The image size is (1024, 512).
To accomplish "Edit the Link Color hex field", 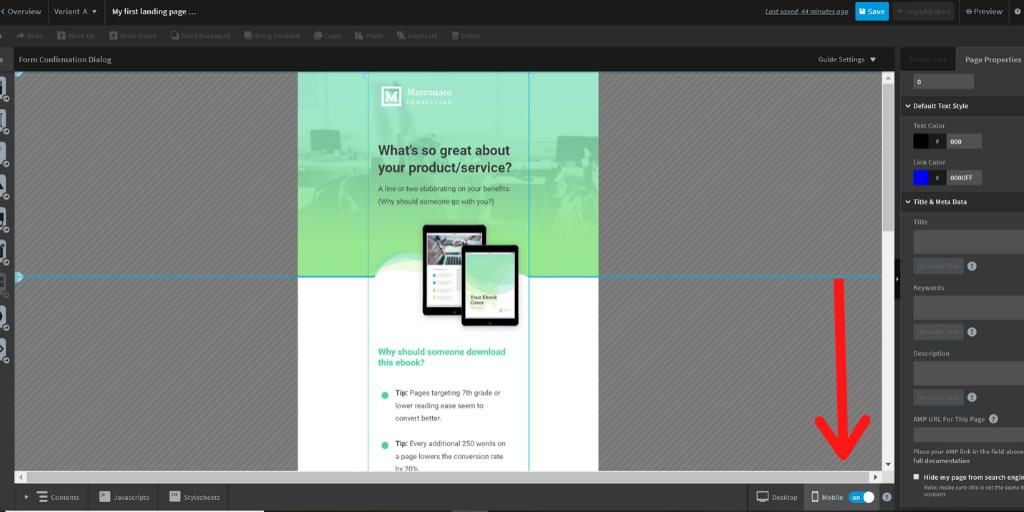I will click(x=964, y=178).
